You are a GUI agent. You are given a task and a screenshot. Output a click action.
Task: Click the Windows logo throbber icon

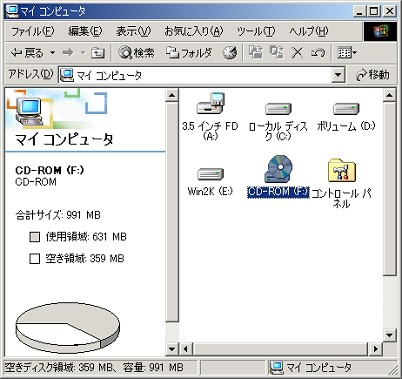coord(380,31)
